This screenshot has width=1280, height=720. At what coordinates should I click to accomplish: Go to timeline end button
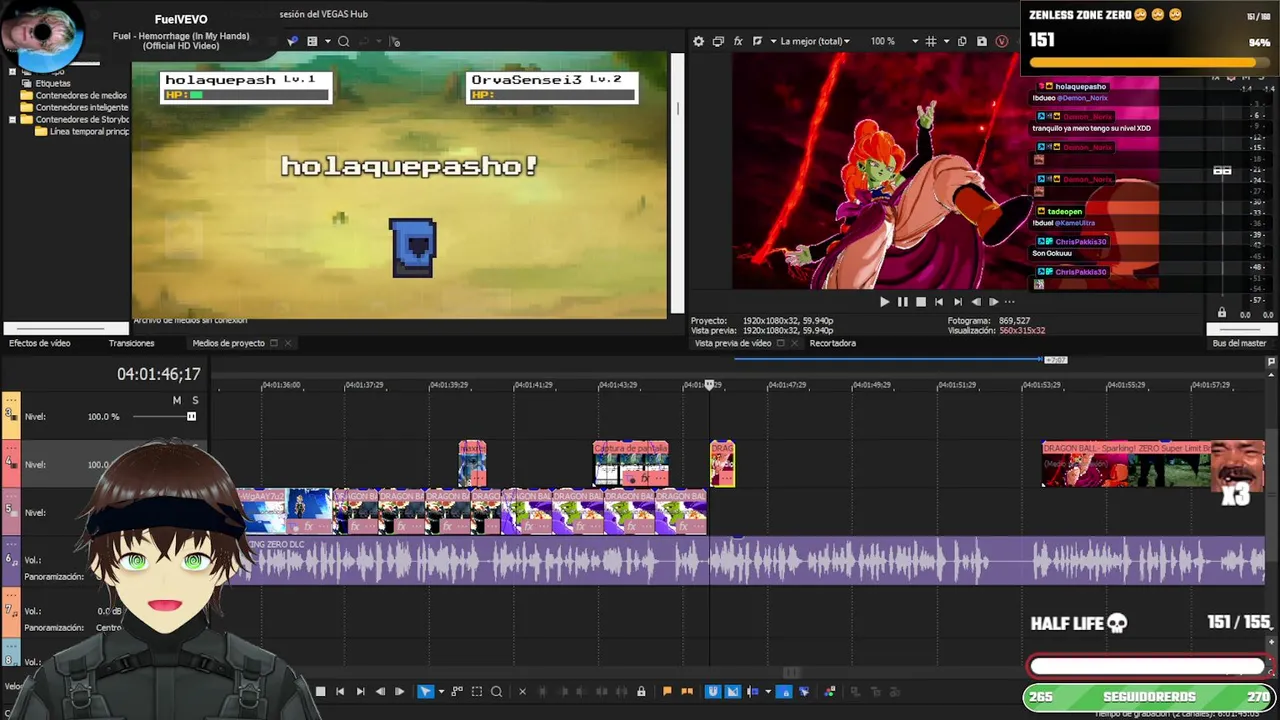tap(360, 691)
